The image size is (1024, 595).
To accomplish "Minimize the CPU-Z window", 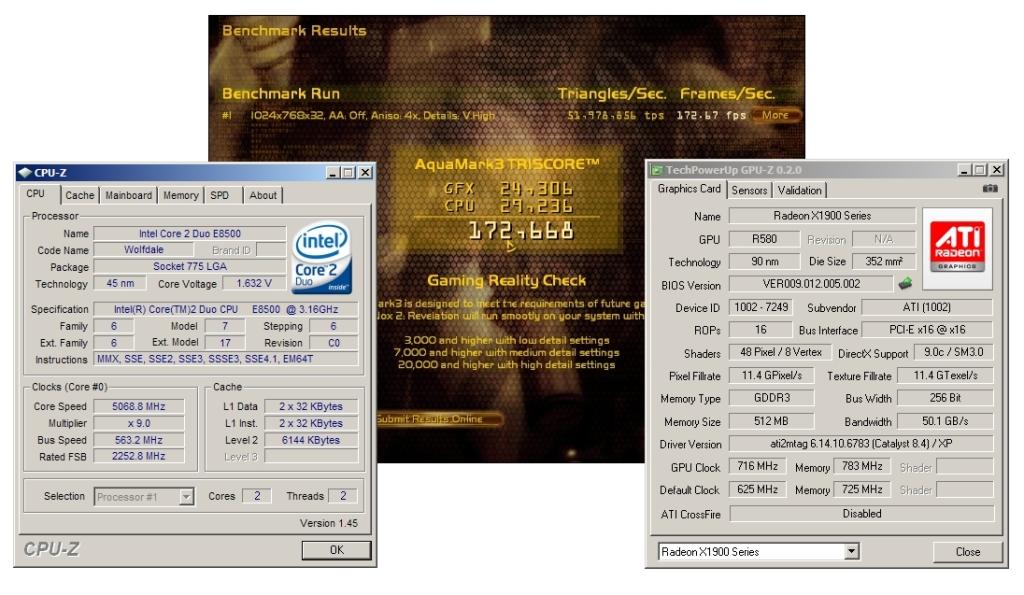I will point(332,172).
